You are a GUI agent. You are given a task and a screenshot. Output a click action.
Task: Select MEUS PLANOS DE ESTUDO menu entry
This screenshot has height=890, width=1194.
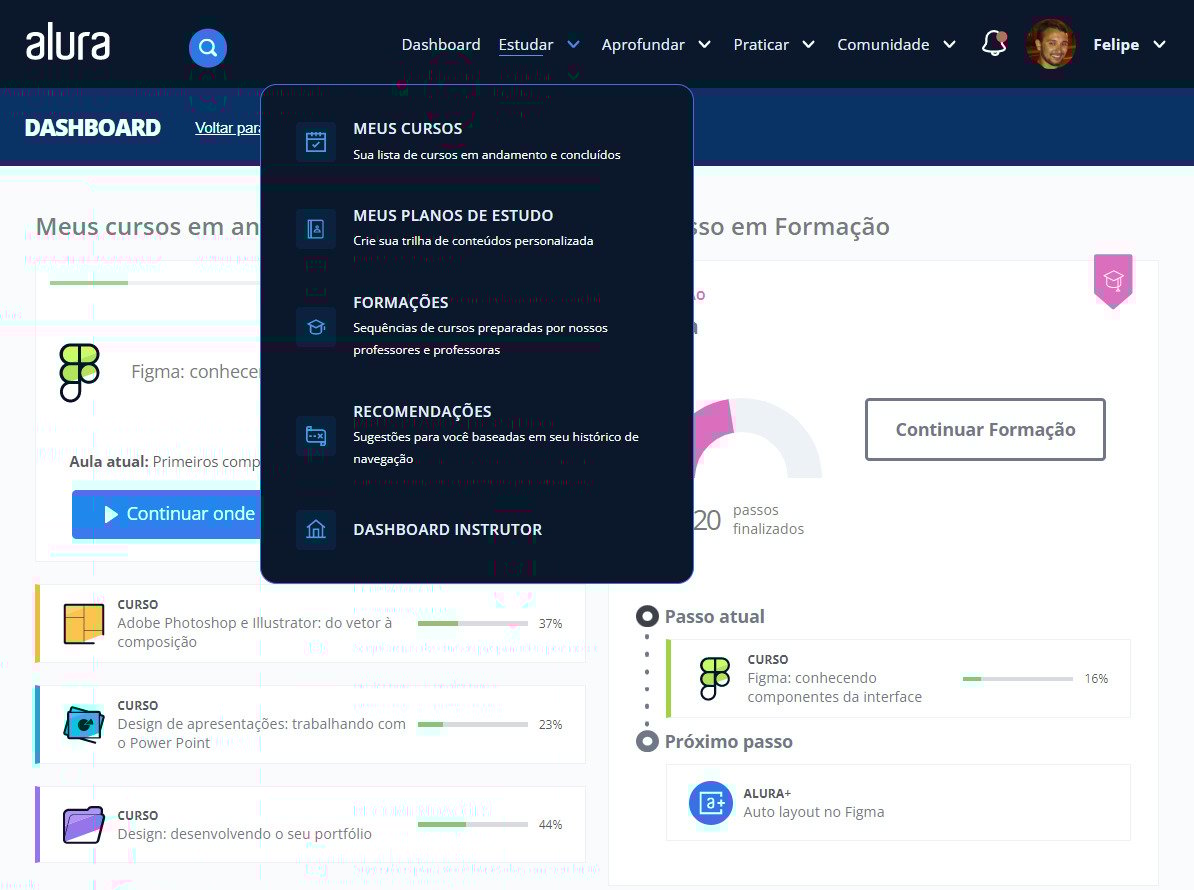[x=477, y=228]
